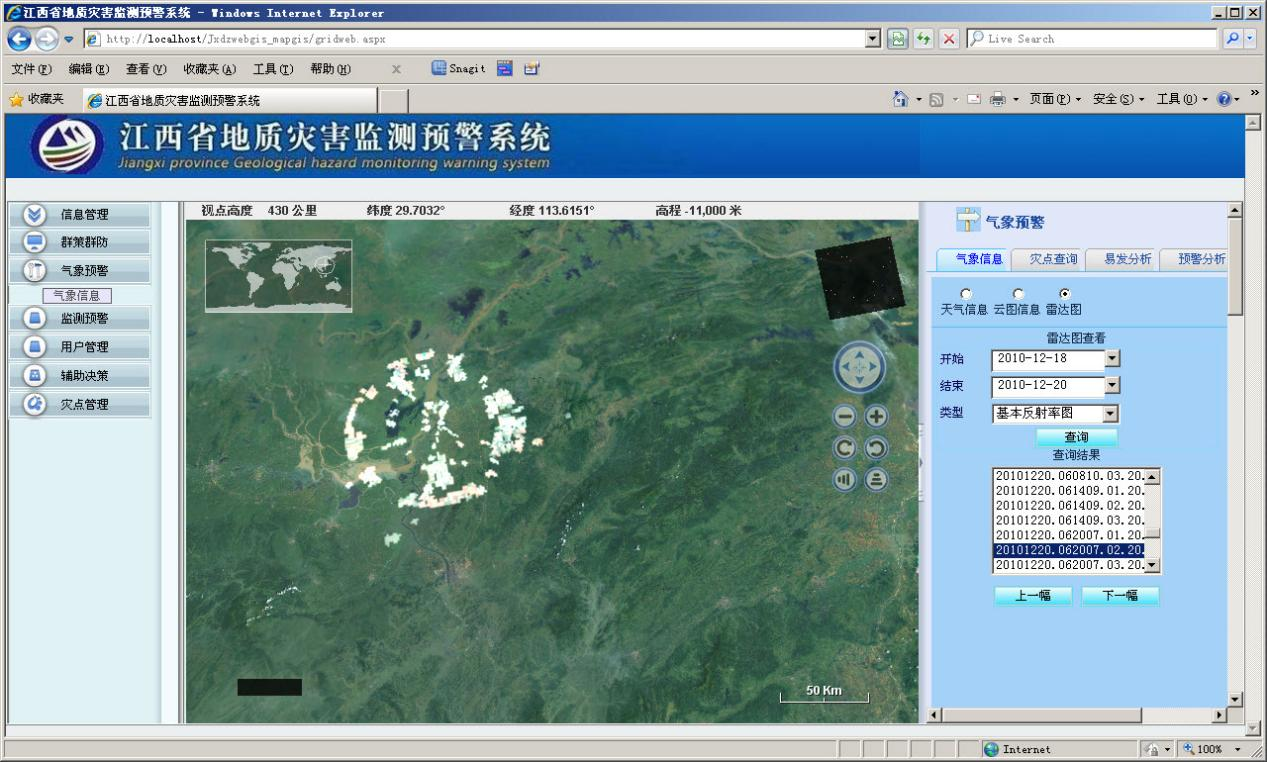Open the 结束 end date dropdown
Screen dimensions: 1267x762
point(1112,385)
